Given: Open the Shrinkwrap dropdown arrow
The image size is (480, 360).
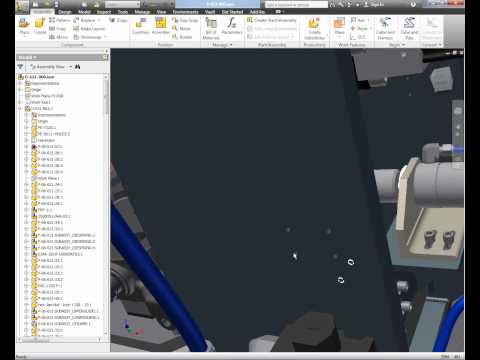Looking at the screenshot, I should [105, 37].
